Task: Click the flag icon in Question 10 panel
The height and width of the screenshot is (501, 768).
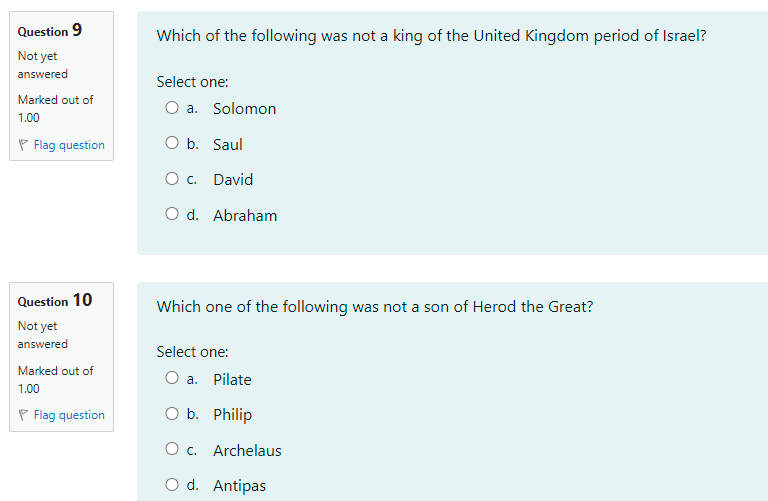Action: click(24, 415)
